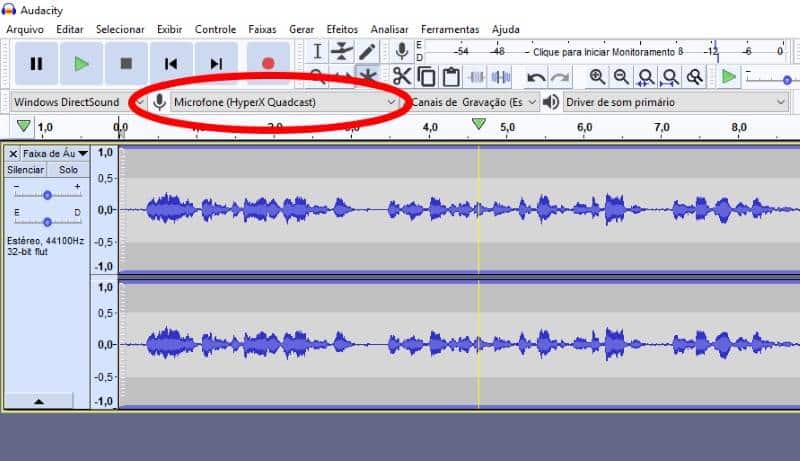Open the Ferramentas menu
The height and width of the screenshot is (461, 800).
coord(450,30)
